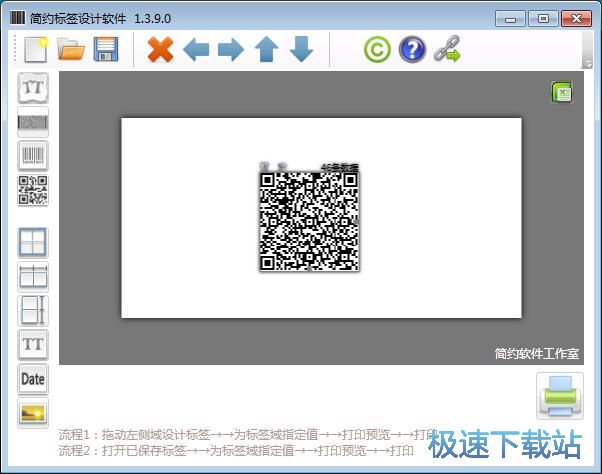Screen dimensions: 602x474
Task: Create a new blank label document
Action: coord(36,48)
